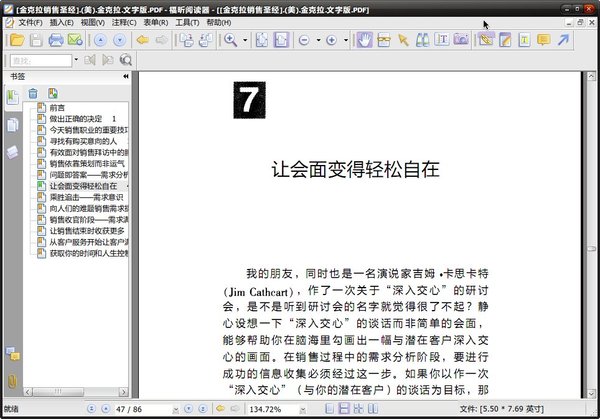Viewport: 600px width, 419px height.
Task: Click the Save document icon
Action: (x=36, y=40)
